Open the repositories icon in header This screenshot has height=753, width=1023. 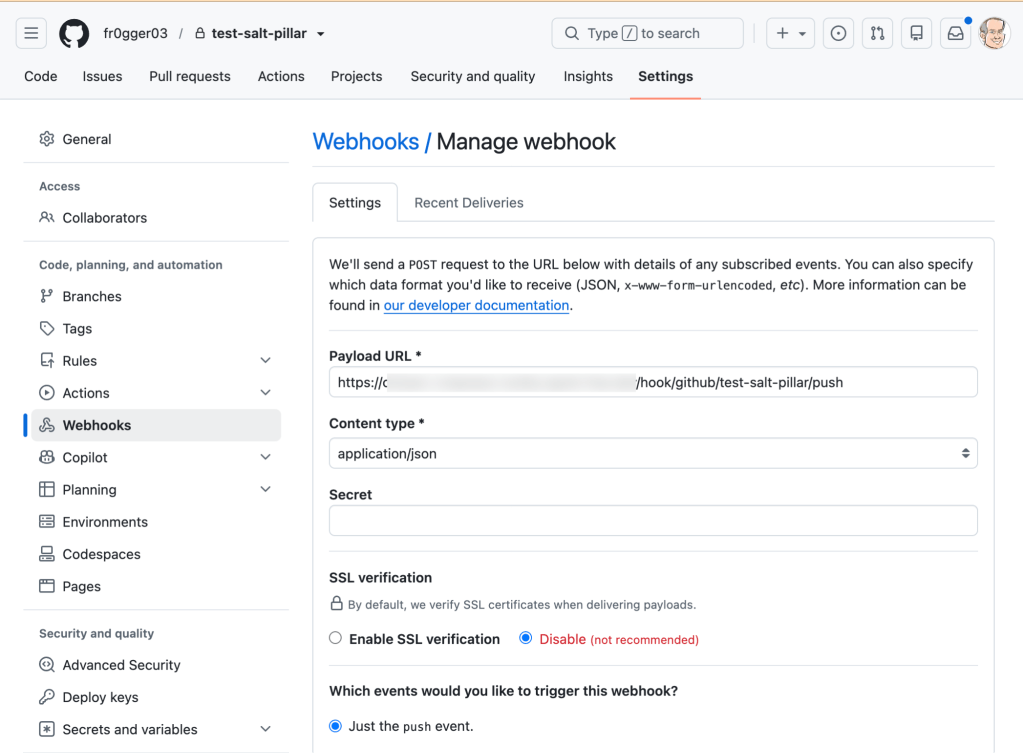(917, 33)
